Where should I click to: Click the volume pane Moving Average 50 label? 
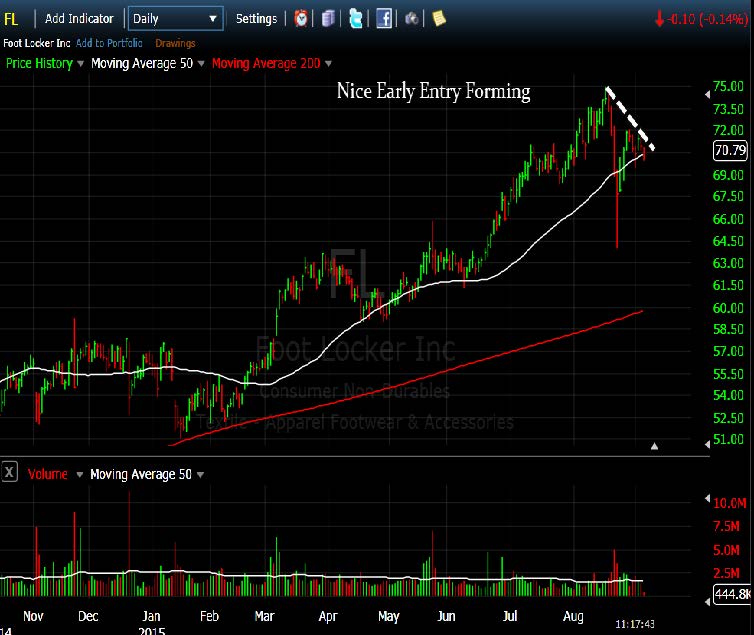[141, 474]
